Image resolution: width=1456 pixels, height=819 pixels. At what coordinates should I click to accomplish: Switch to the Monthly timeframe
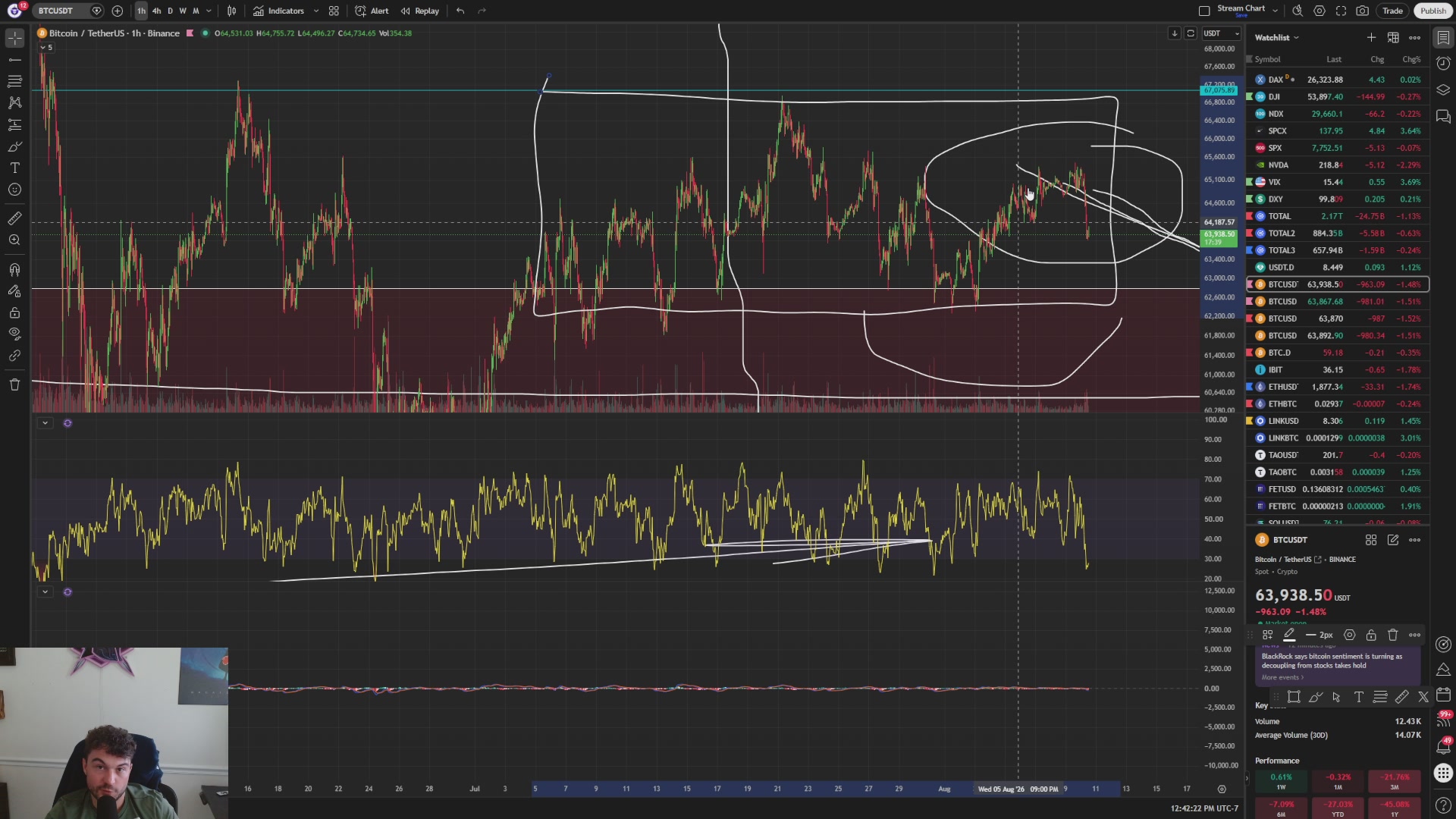click(196, 11)
